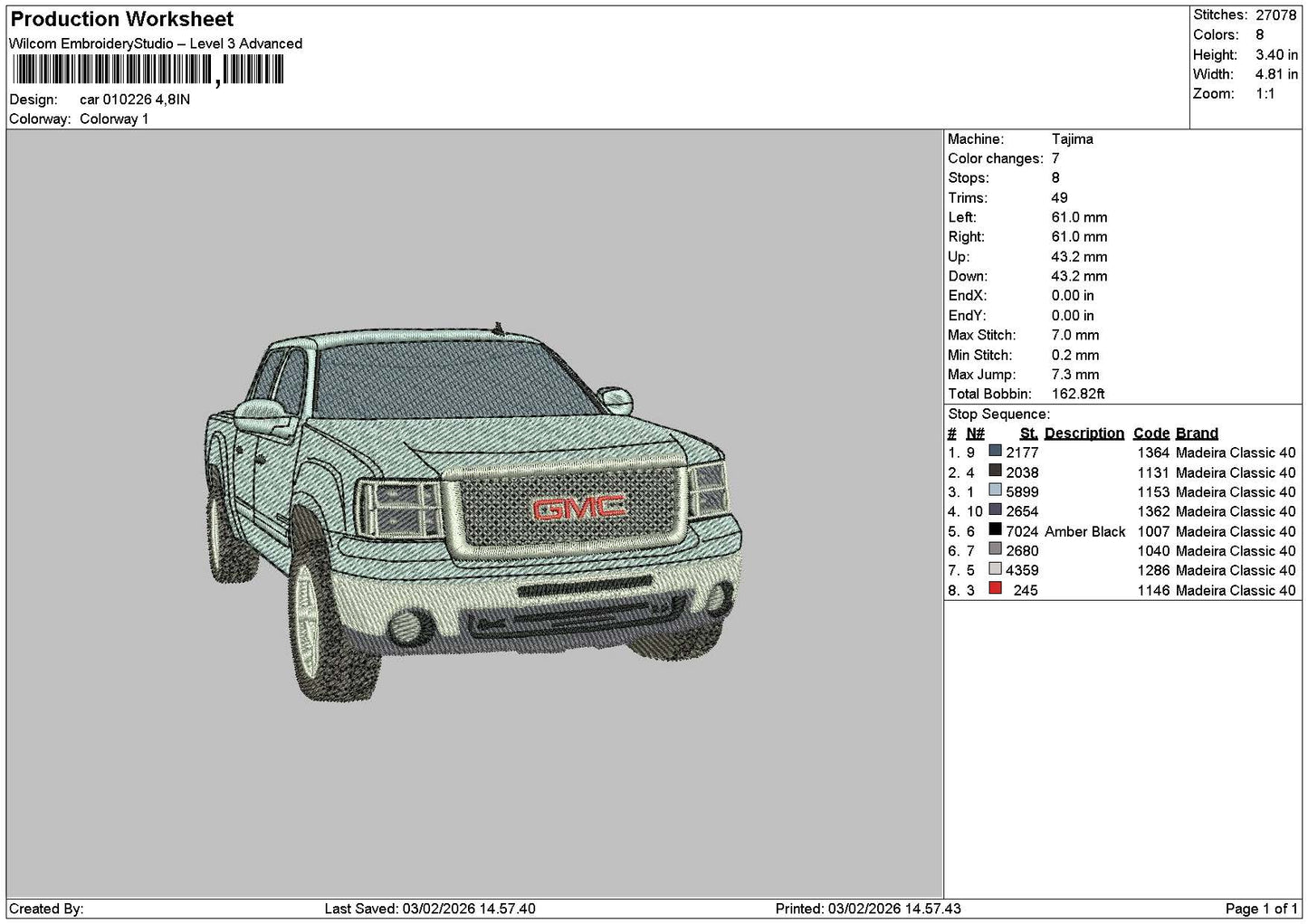The width and height of the screenshot is (1308, 924).
Task: Click the barcode under the worksheet title
Action: (148, 70)
